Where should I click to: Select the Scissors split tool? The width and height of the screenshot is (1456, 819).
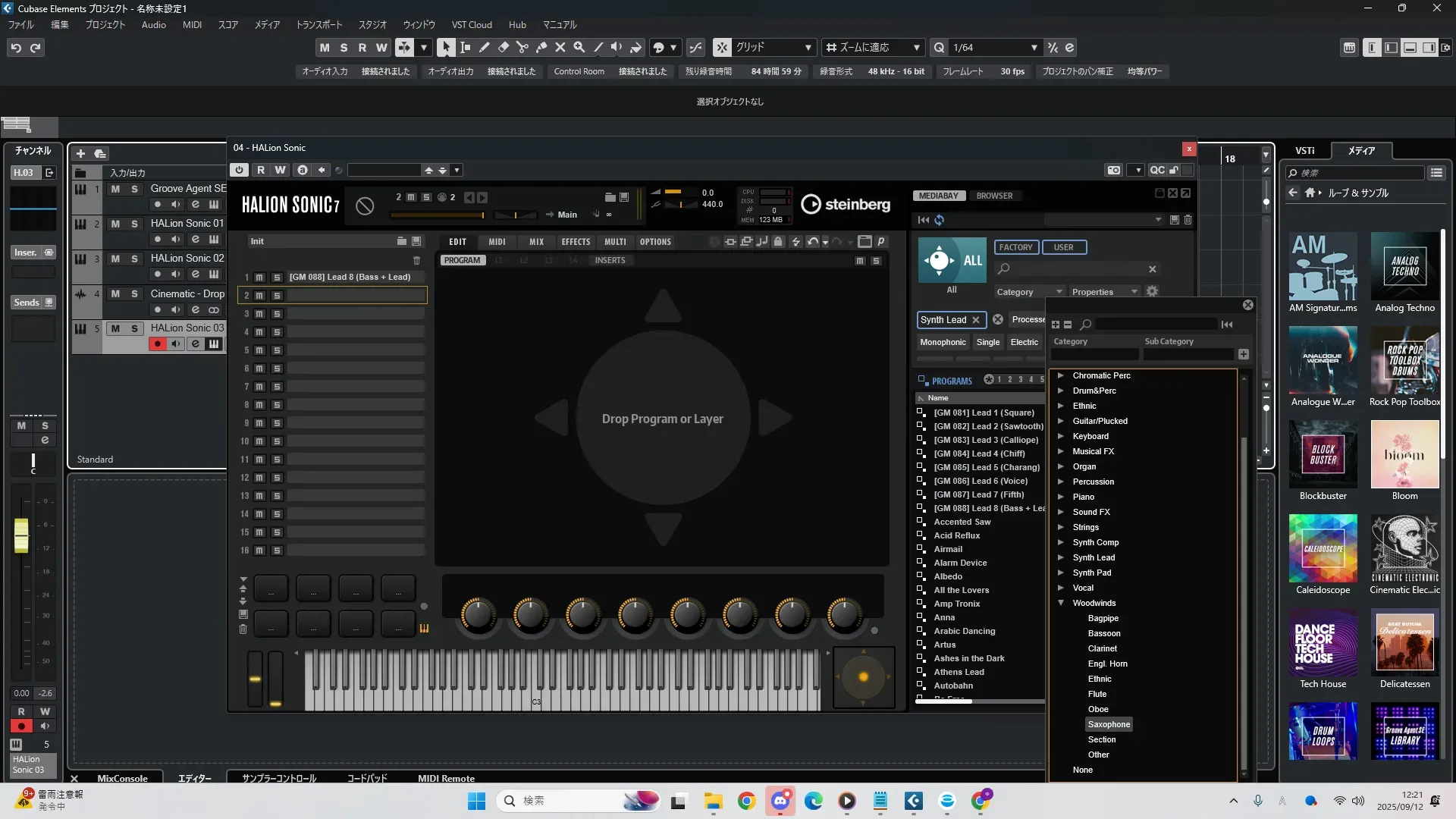522,47
